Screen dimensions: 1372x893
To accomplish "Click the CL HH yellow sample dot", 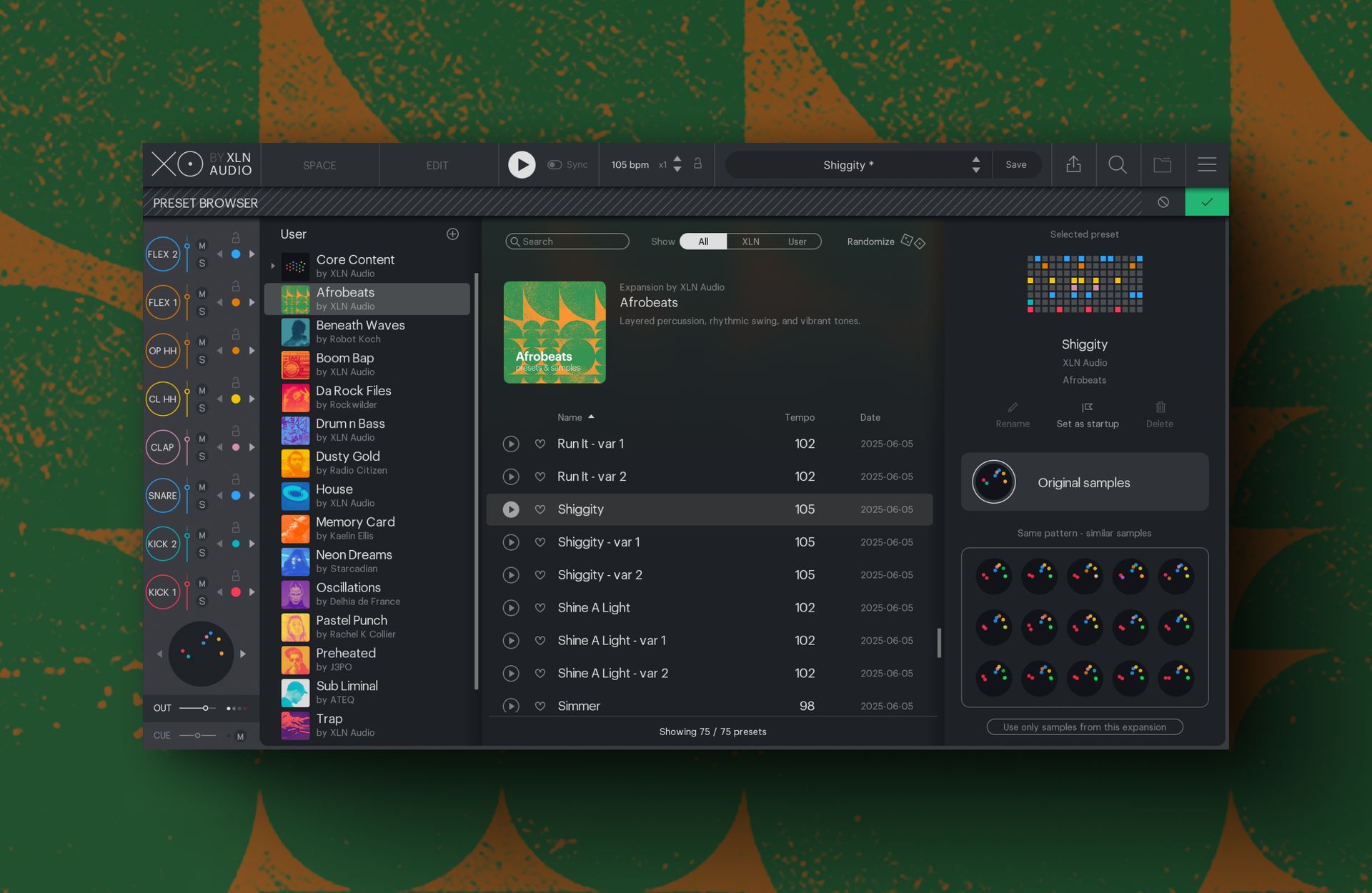I will click(236, 399).
